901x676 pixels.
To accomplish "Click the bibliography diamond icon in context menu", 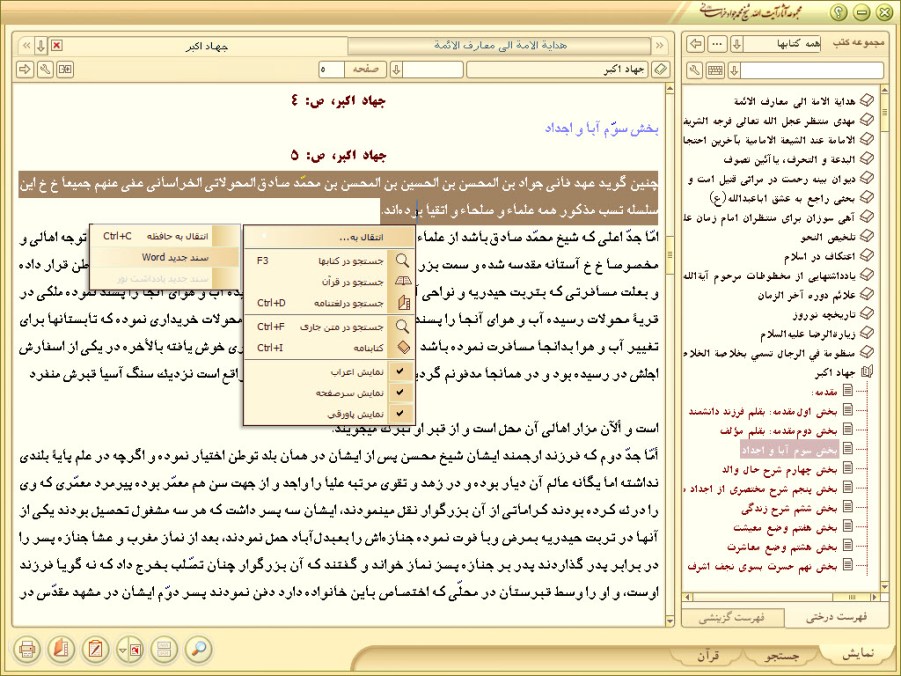I will tap(403, 348).
